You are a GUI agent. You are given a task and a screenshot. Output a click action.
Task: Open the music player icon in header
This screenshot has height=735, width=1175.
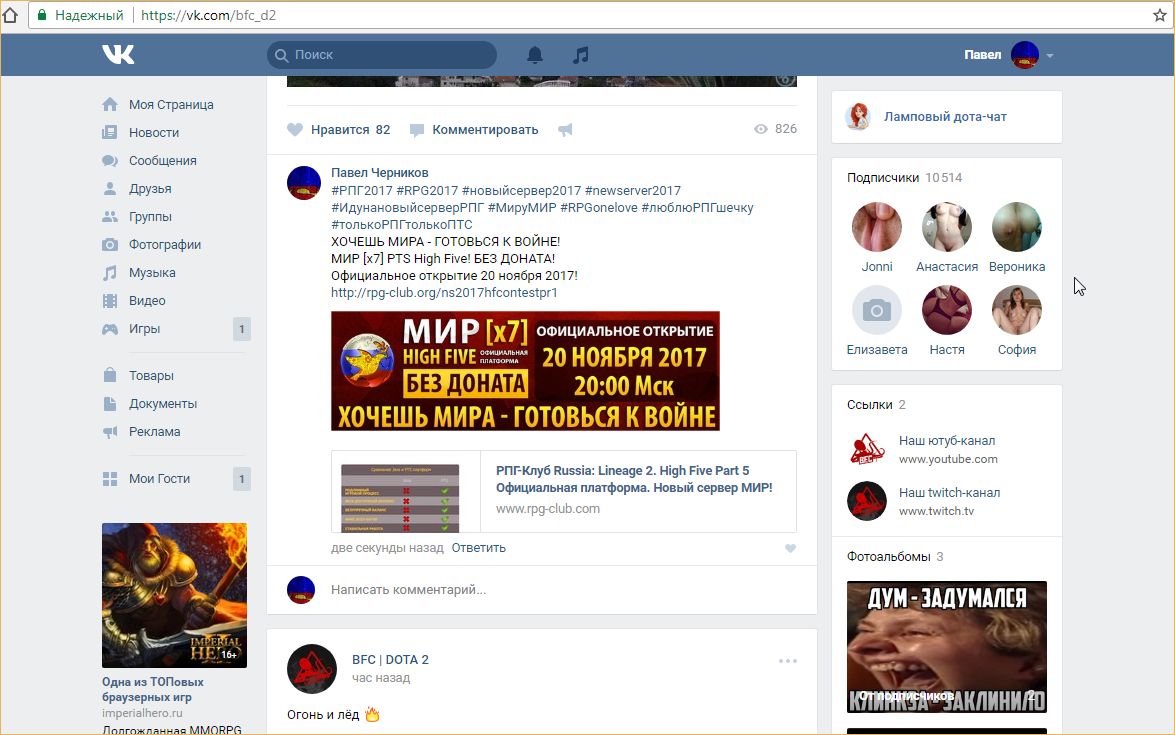coord(581,55)
